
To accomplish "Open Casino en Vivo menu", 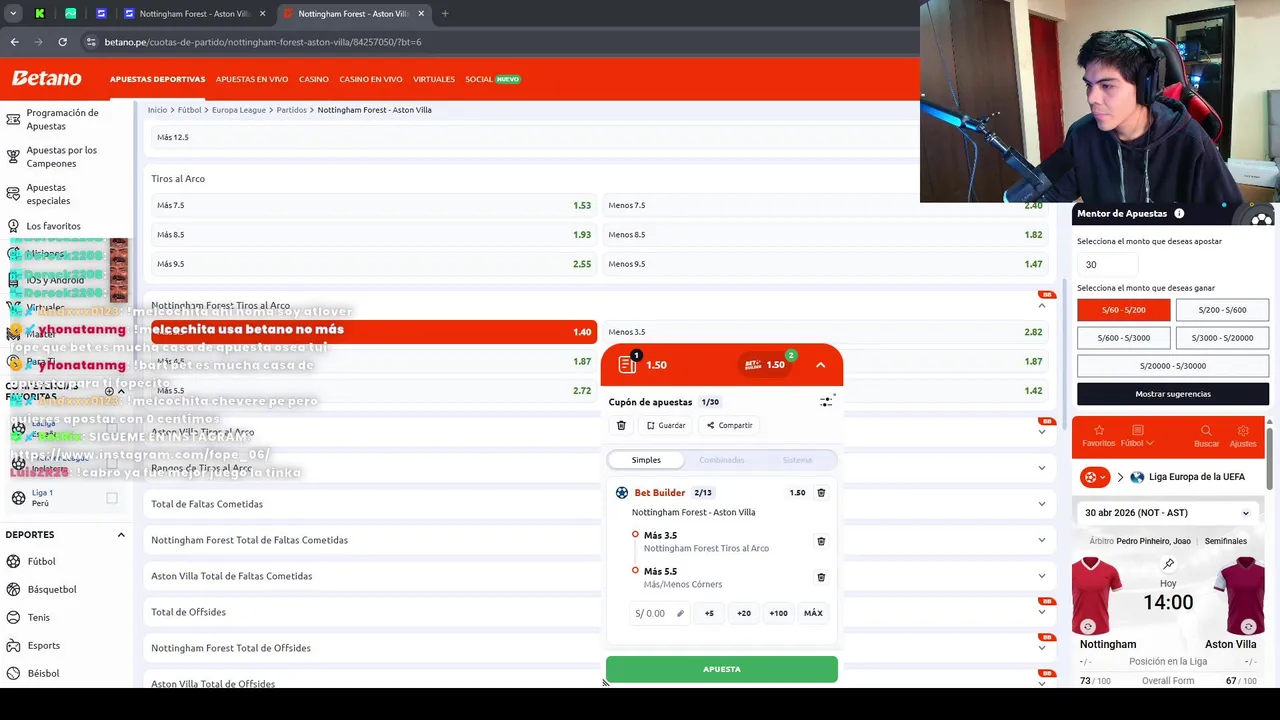I will (371, 79).
